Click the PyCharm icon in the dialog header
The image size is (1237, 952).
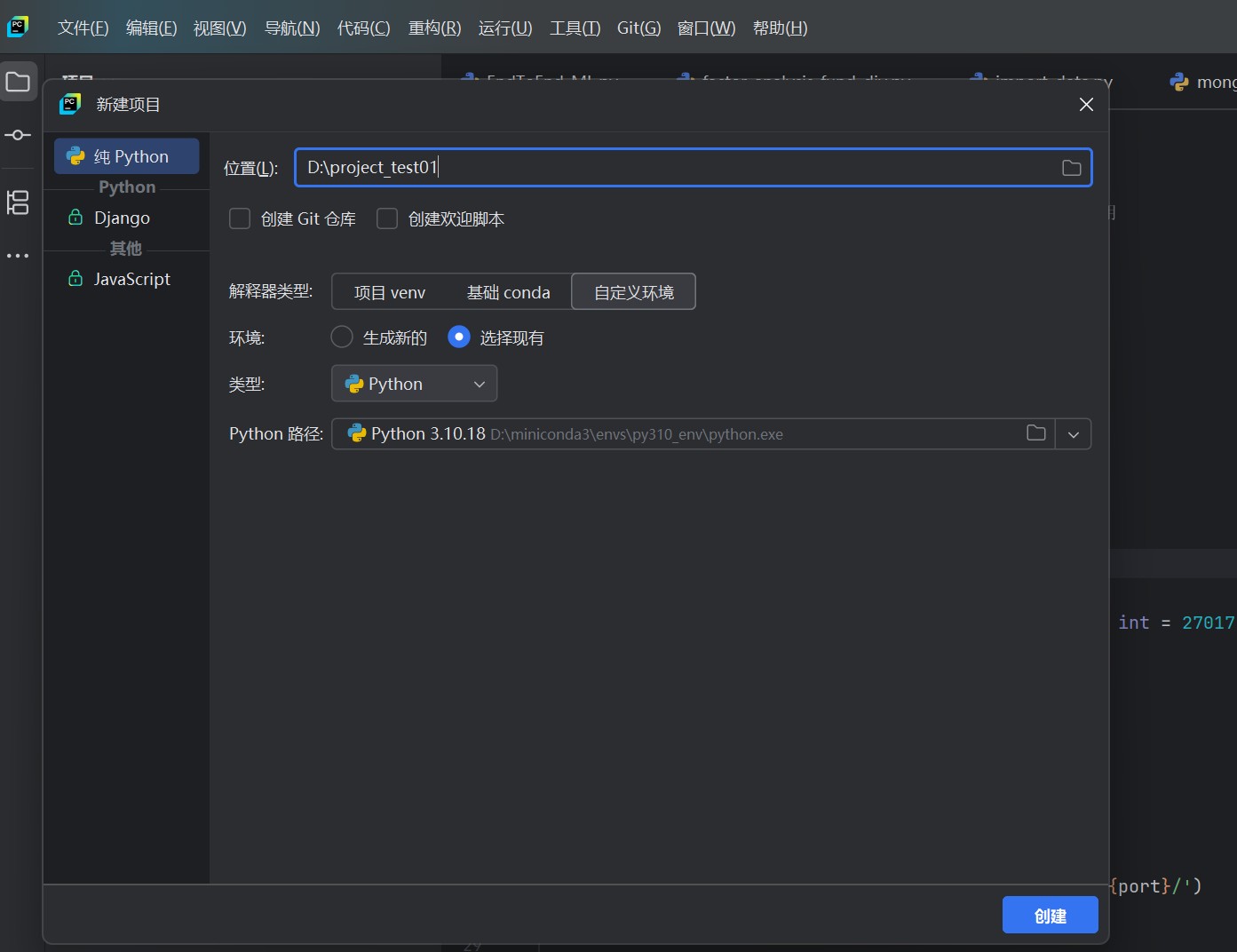click(x=70, y=104)
